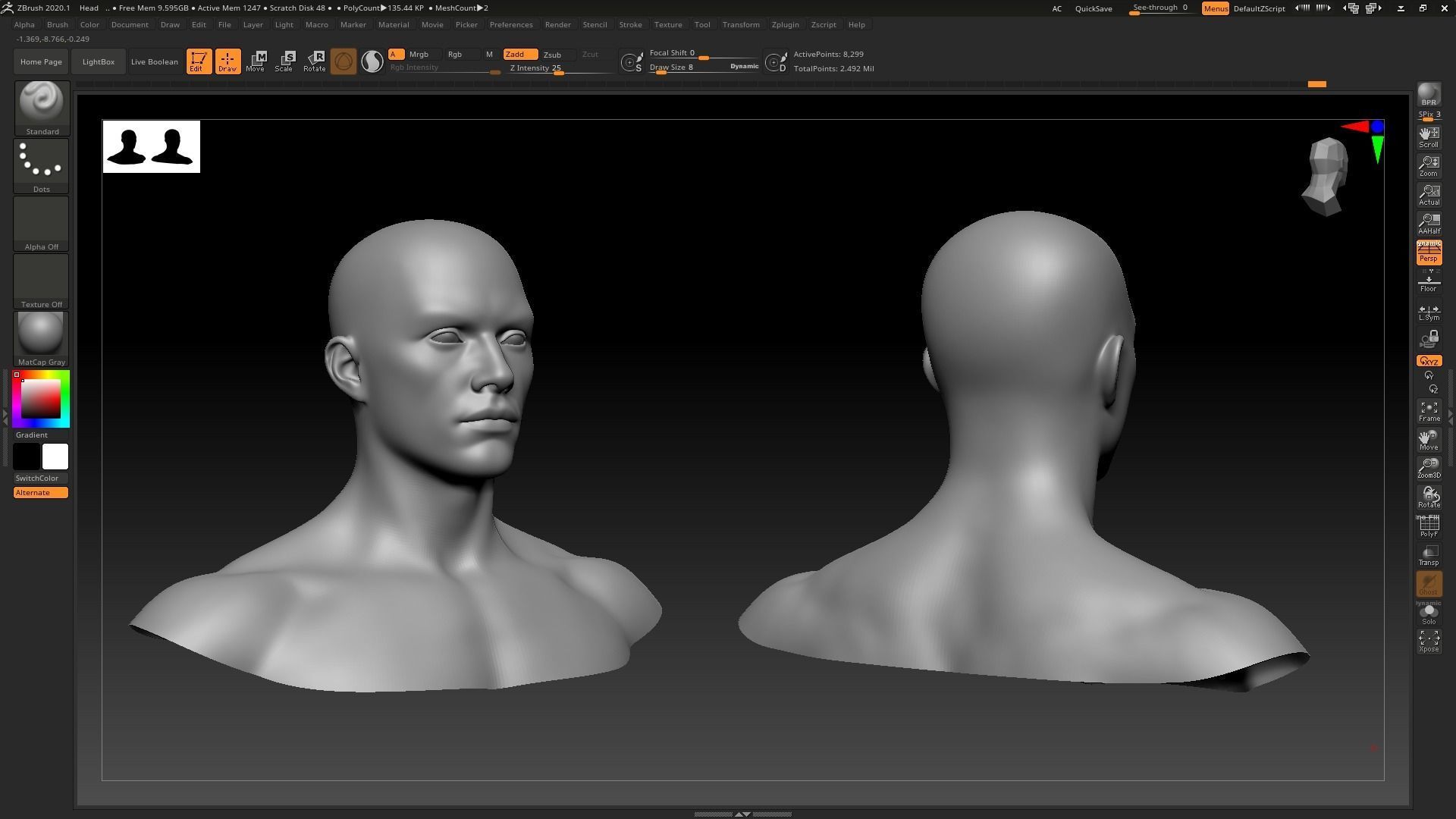Toggle Draw mode button

tap(227, 61)
